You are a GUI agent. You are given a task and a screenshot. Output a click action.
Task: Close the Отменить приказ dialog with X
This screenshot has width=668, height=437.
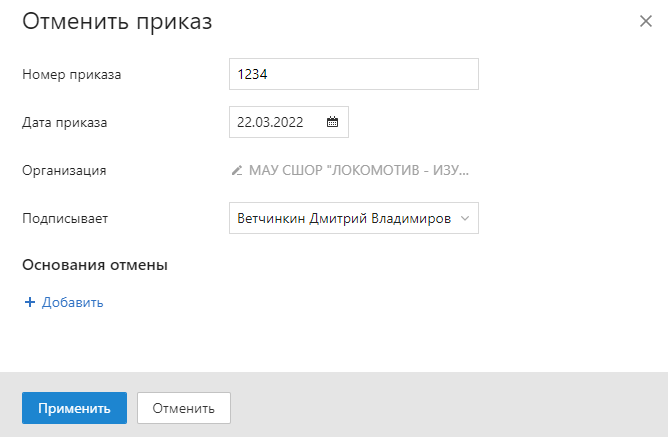pyautogui.click(x=646, y=21)
